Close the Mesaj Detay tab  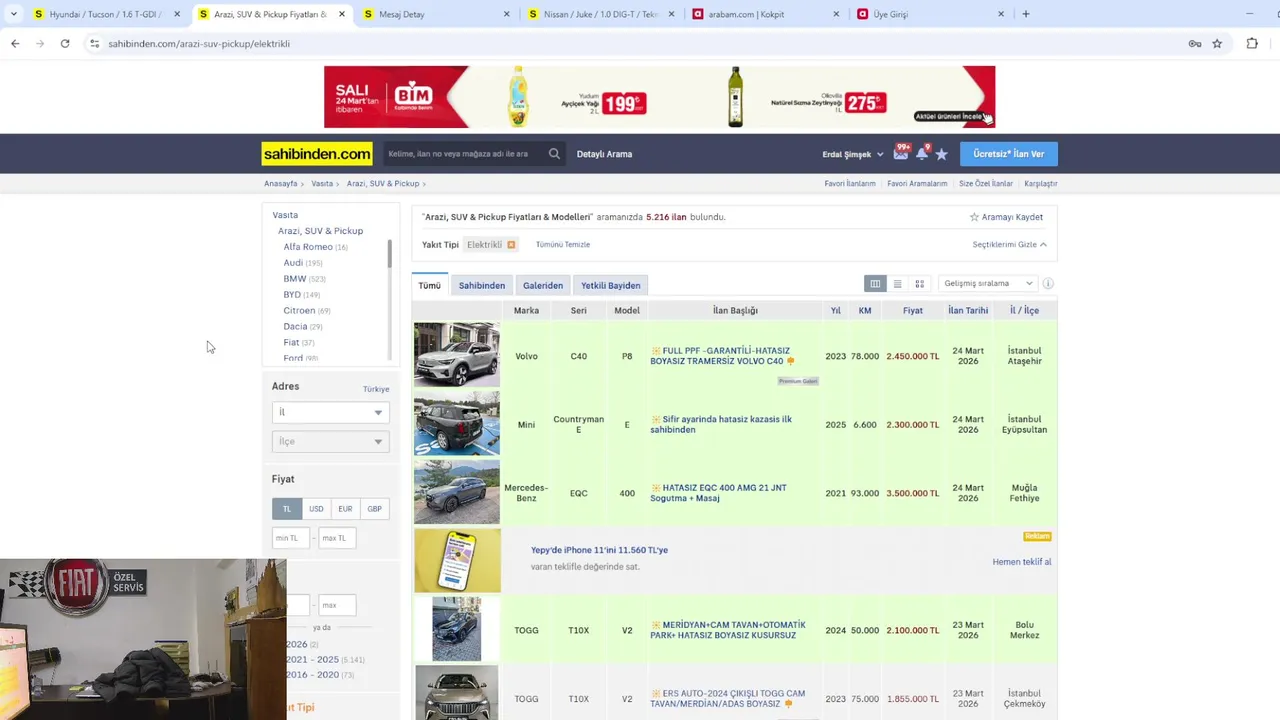[507, 14]
